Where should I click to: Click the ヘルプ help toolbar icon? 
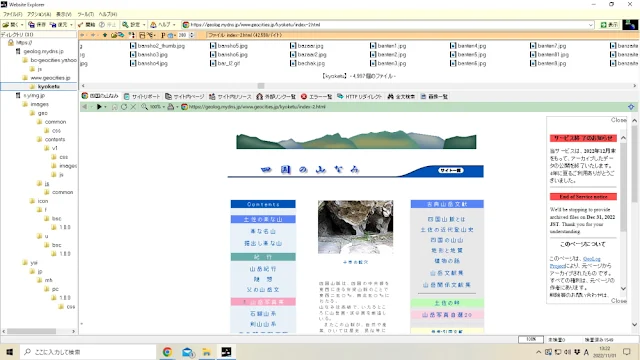pos(153,25)
